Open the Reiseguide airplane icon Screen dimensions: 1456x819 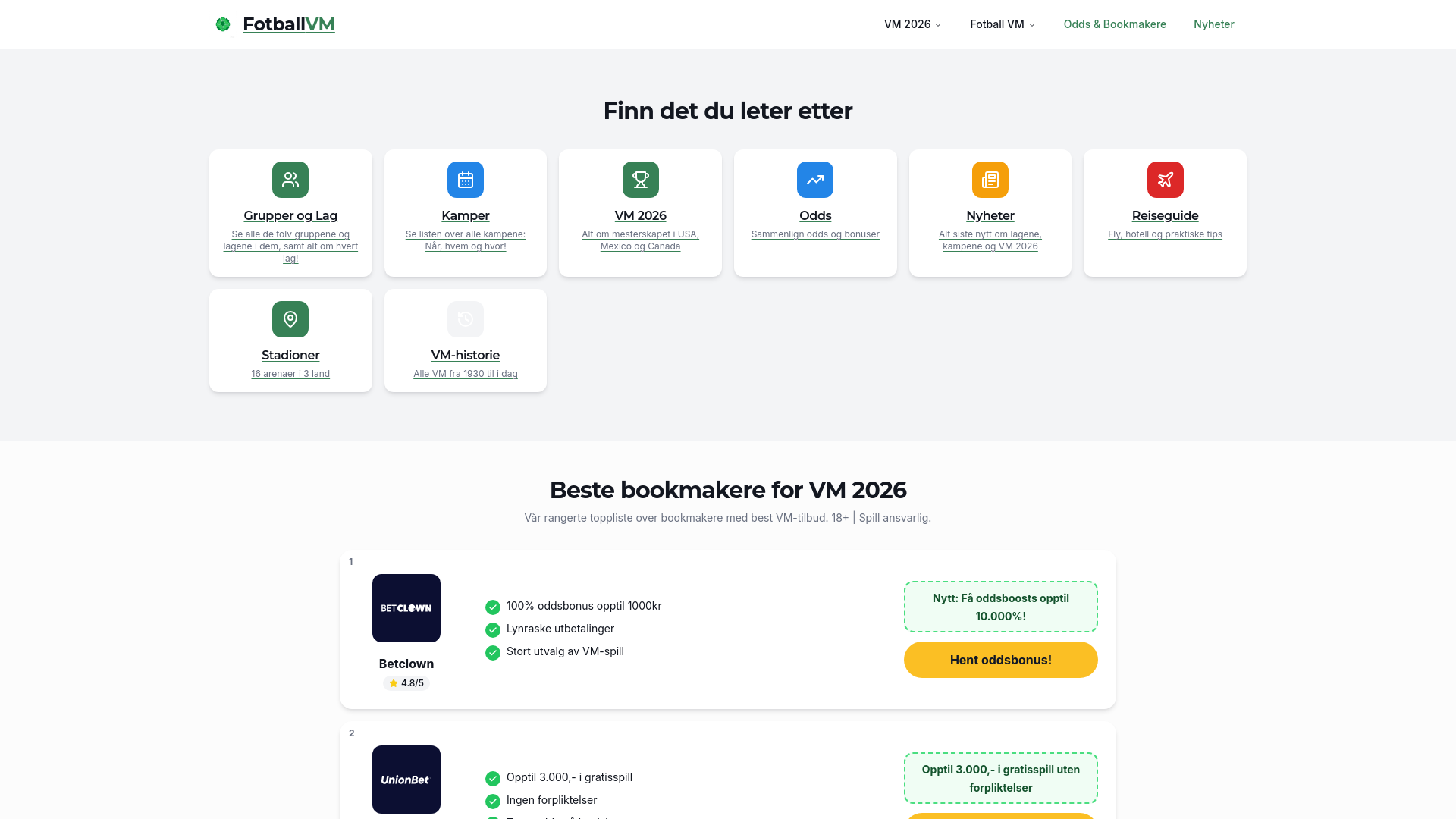[x=1166, y=180]
